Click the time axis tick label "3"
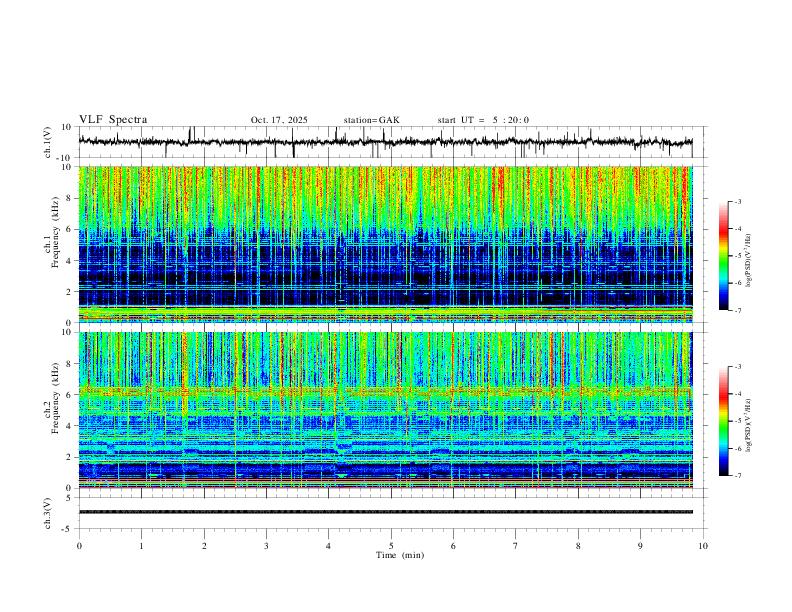Image resolution: width=792 pixels, height=612 pixels. coord(266,546)
